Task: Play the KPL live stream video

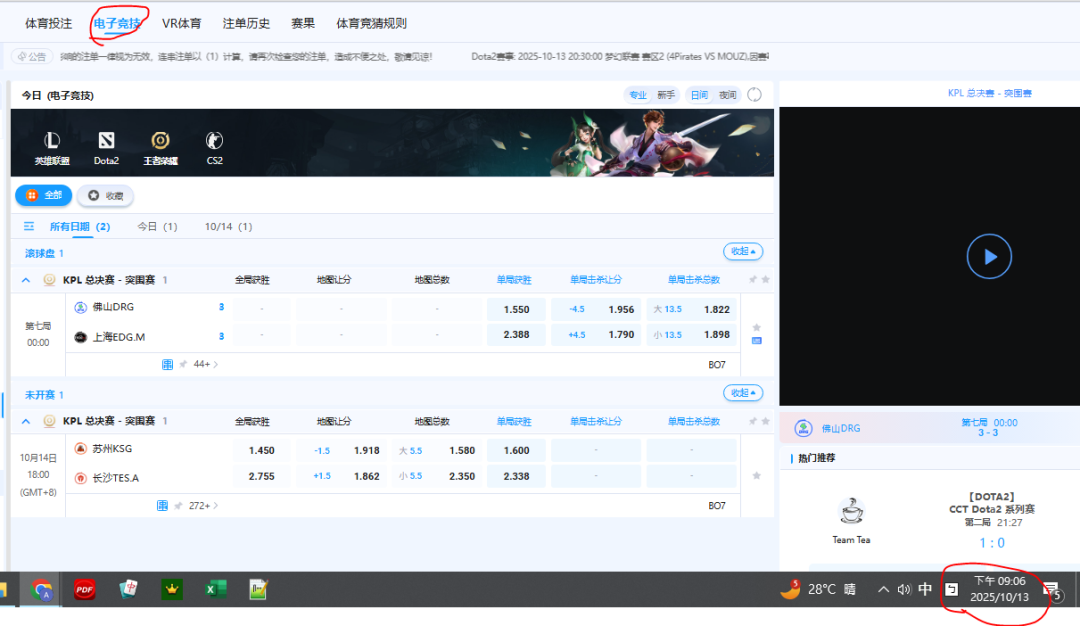Action: (988, 257)
